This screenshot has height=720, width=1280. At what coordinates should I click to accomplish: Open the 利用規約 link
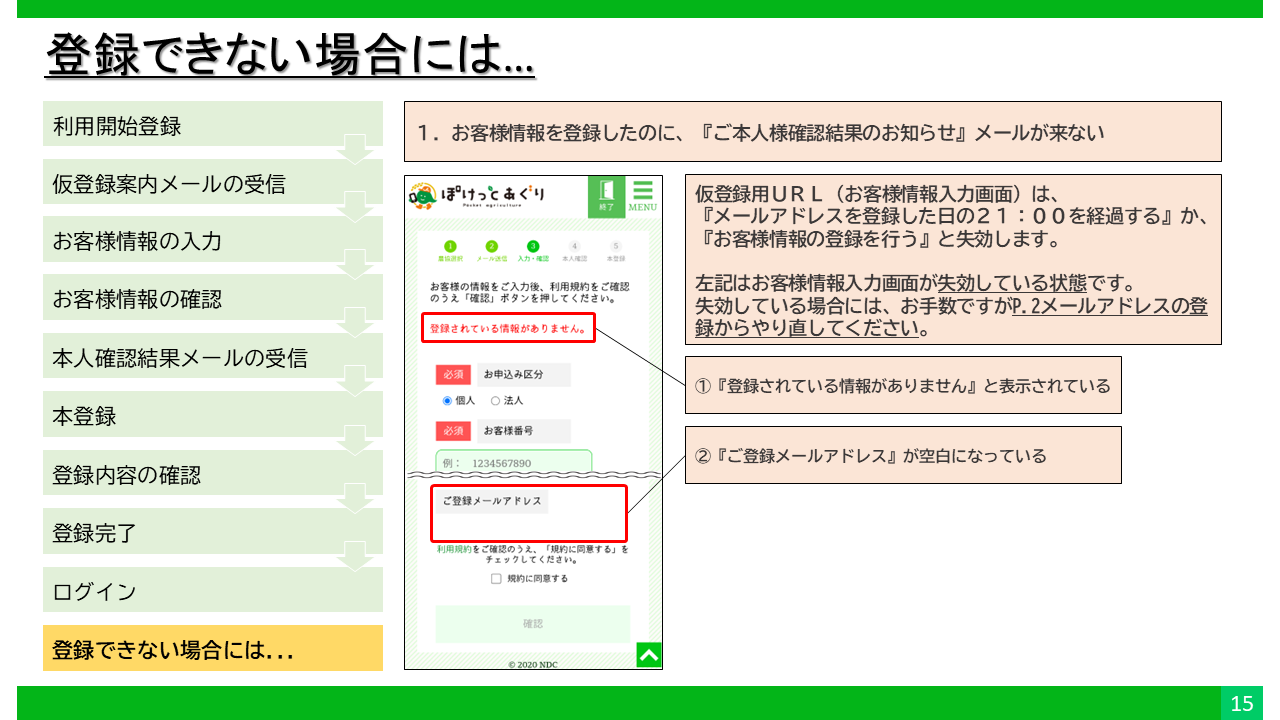pyautogui.click(x=454, y=549)
